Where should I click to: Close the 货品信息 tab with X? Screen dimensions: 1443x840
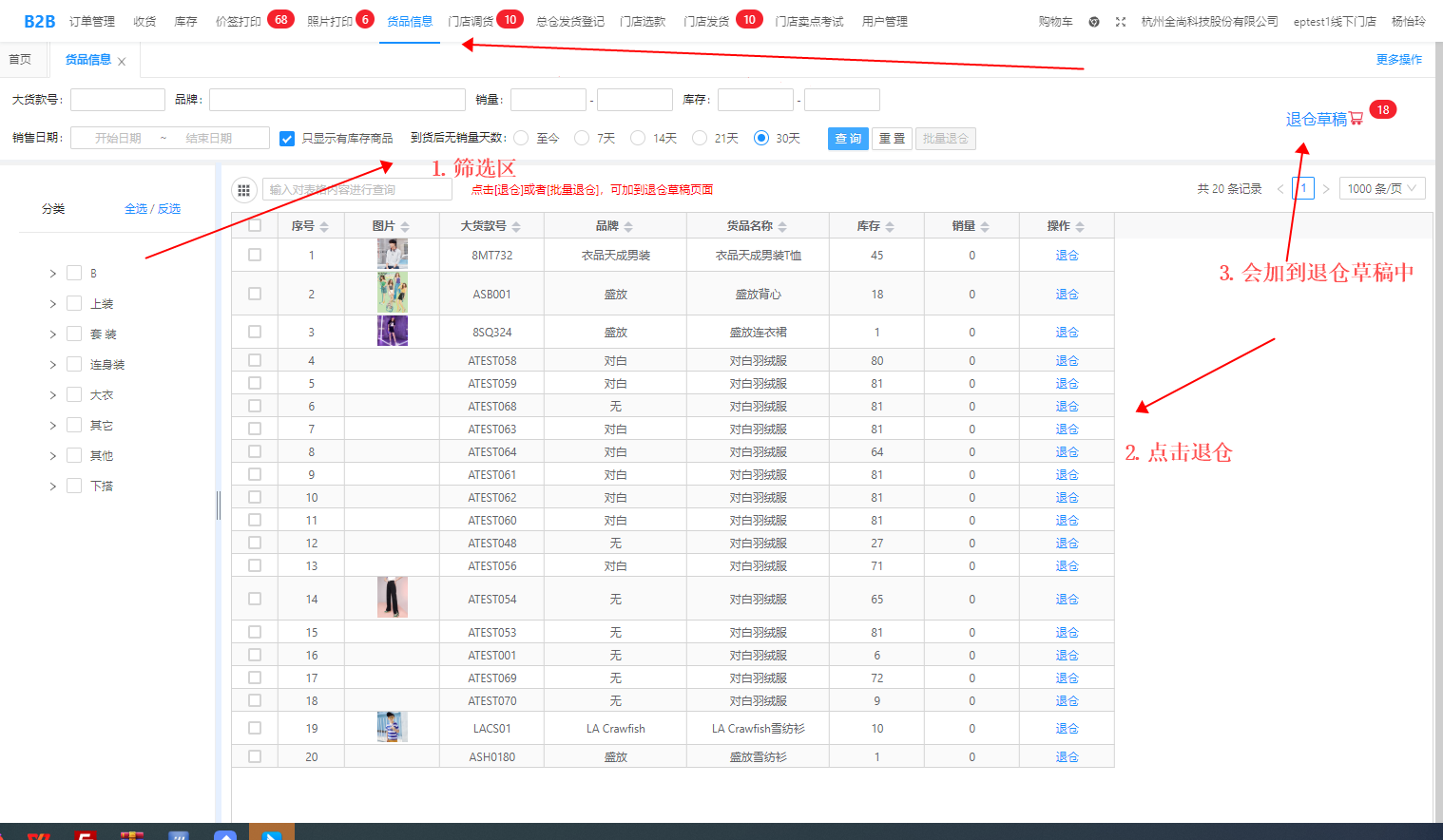(x=122, y=62)
